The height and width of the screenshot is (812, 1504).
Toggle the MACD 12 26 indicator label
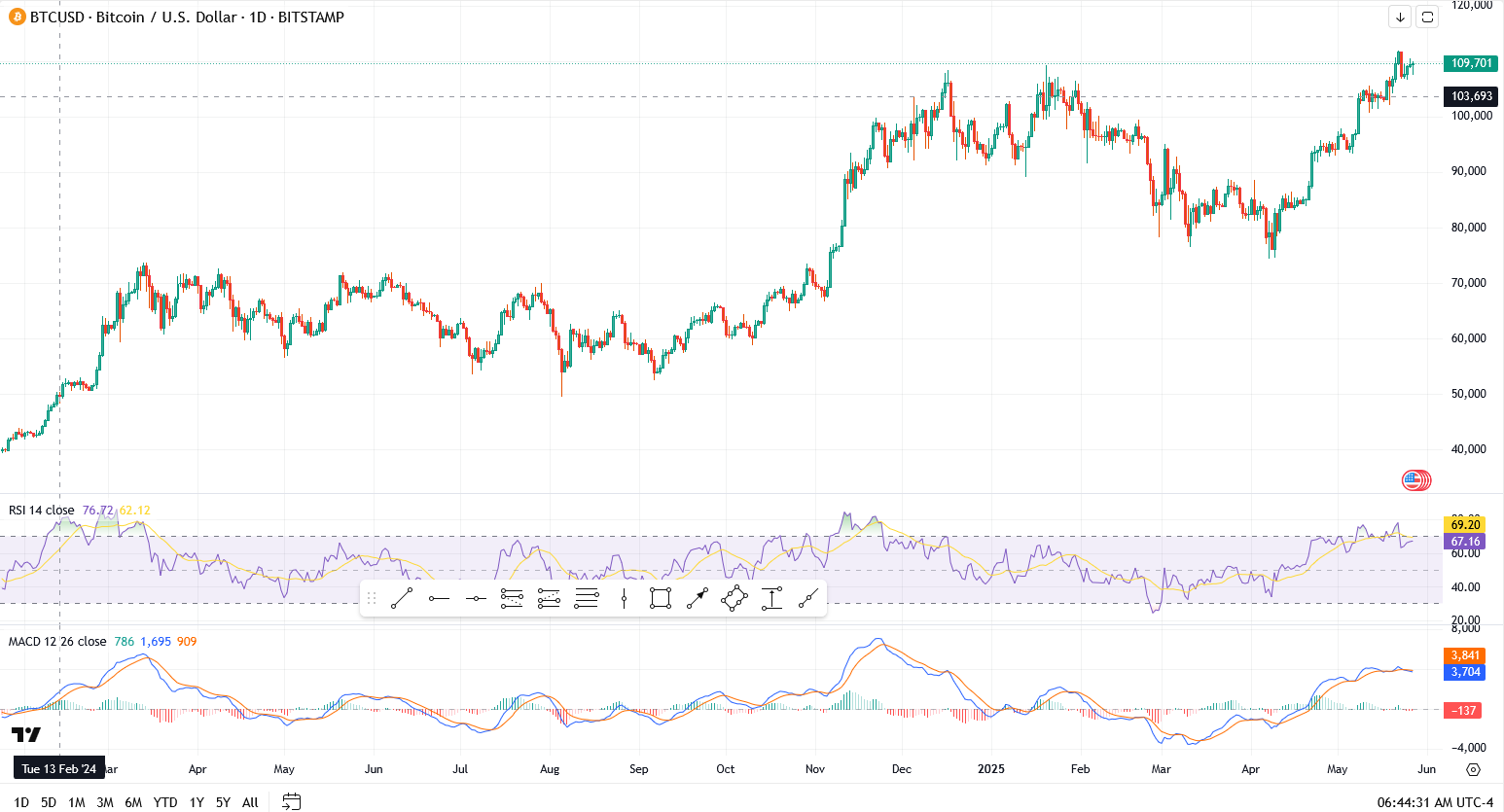(x=55, y=641)
